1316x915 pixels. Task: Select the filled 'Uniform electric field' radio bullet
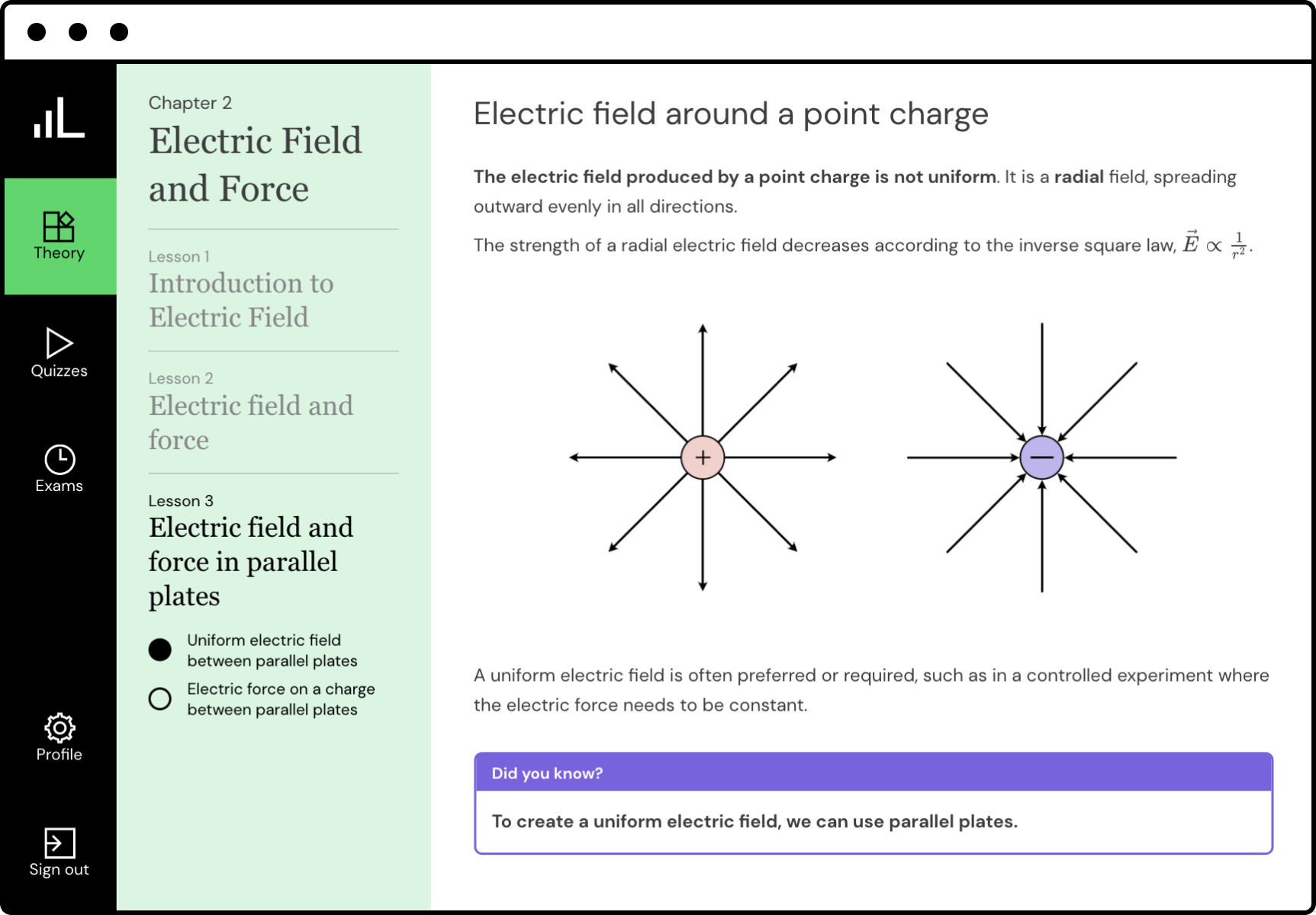pos(160,650)
